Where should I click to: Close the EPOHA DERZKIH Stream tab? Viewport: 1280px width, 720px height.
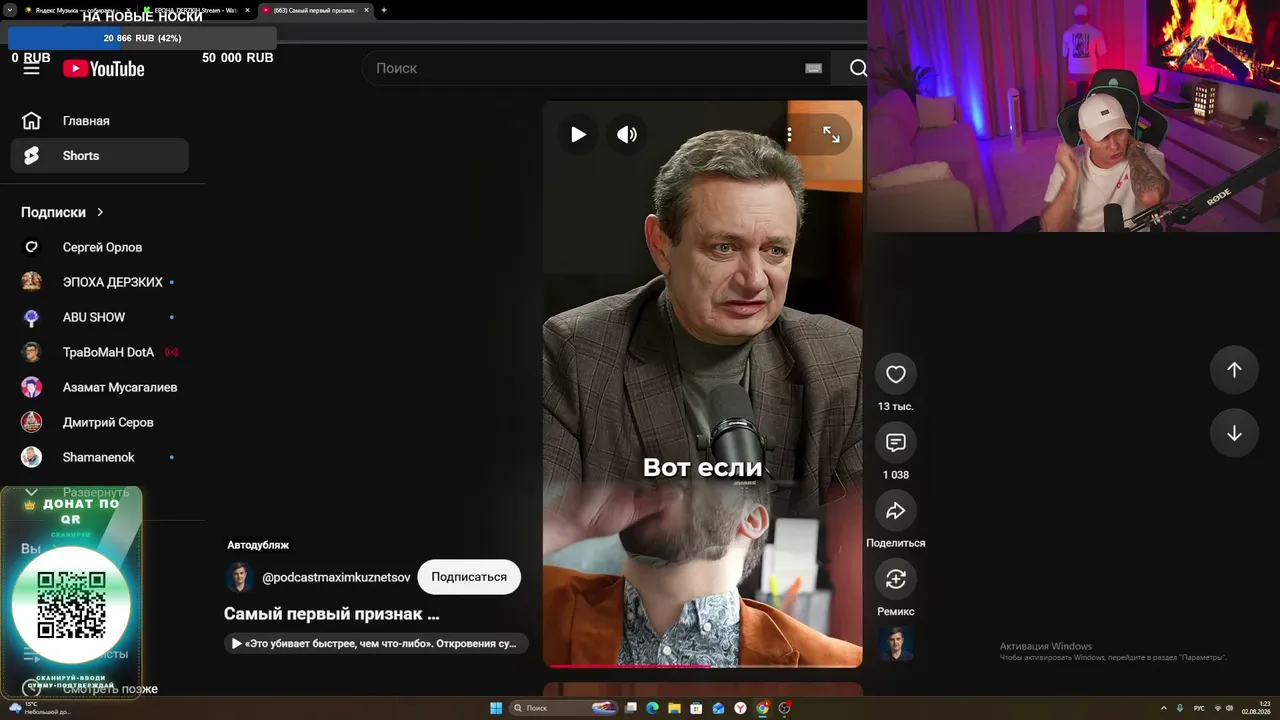[x=247, y=10]
